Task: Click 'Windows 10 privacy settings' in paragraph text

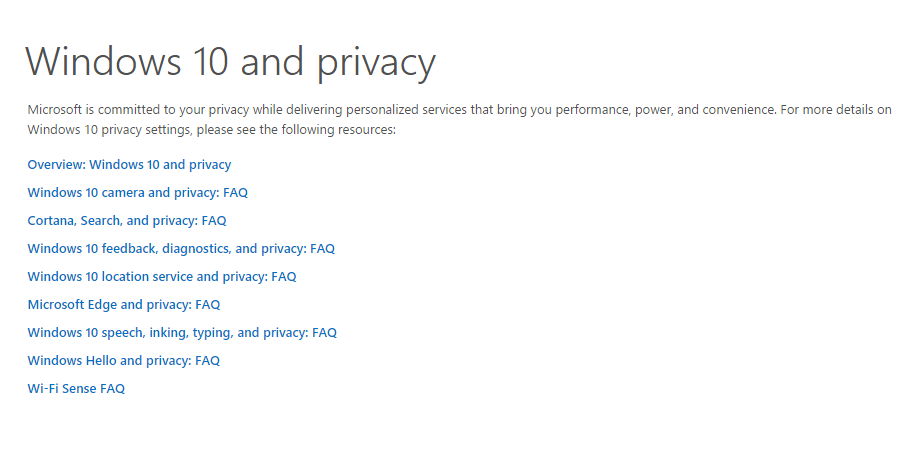Action: [x=109, y=130]
